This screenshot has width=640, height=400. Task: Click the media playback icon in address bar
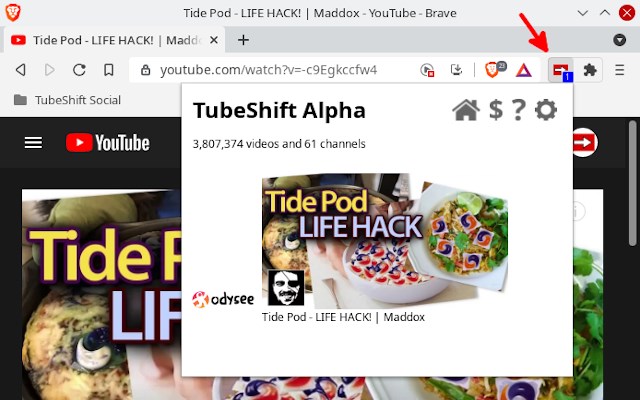point(427,70)
